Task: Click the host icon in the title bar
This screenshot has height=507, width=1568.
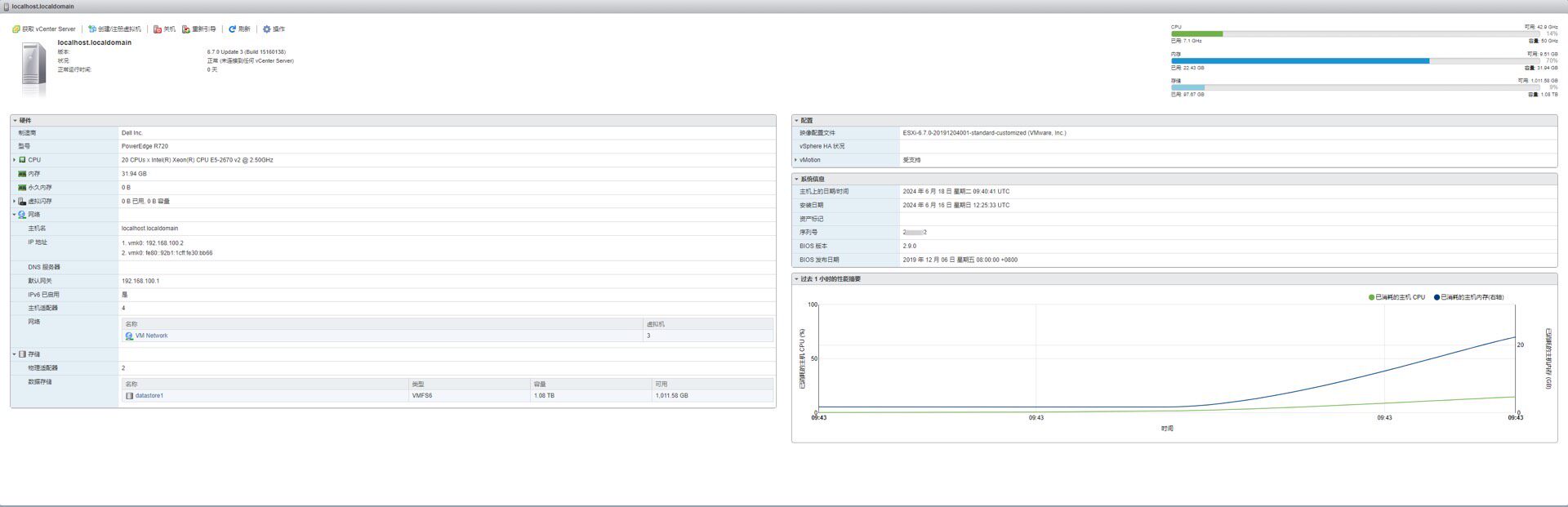Action: click(7, 7)
